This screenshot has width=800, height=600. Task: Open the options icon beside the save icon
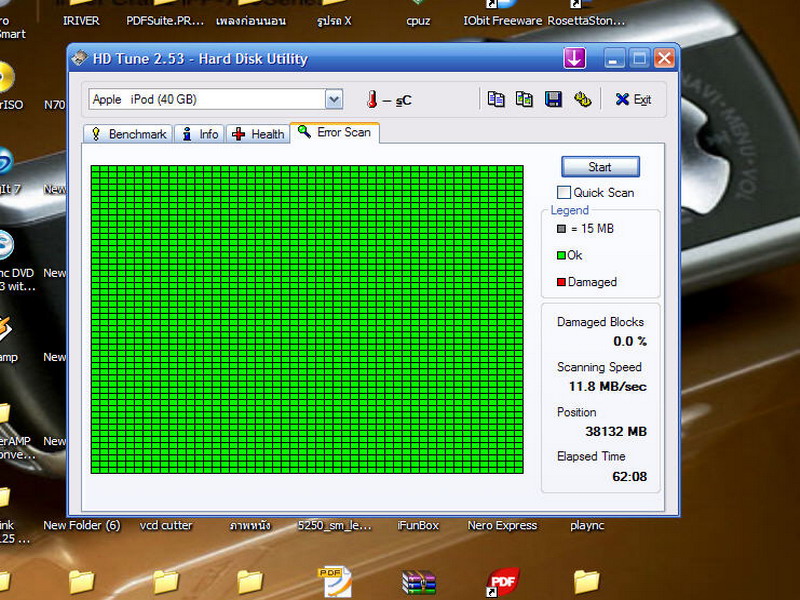coord(582,99)
